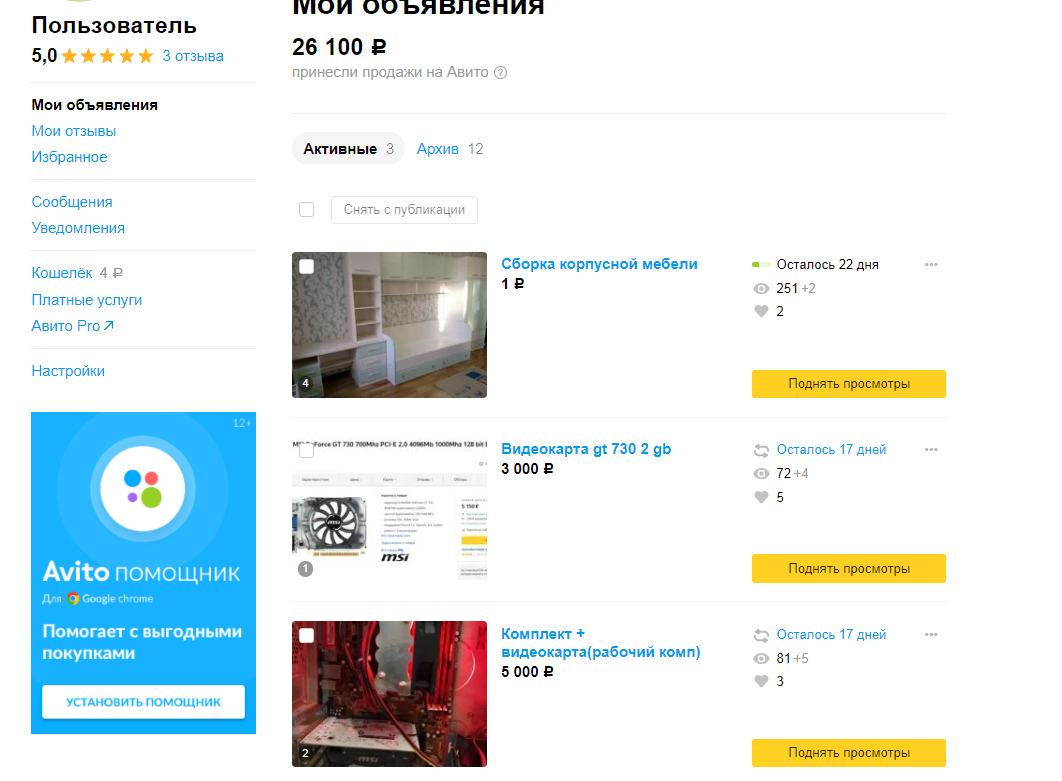
Task: Select the Комплект + видеокарта listing checkbox
Action: pyautogui.click(x=307, y=635)
